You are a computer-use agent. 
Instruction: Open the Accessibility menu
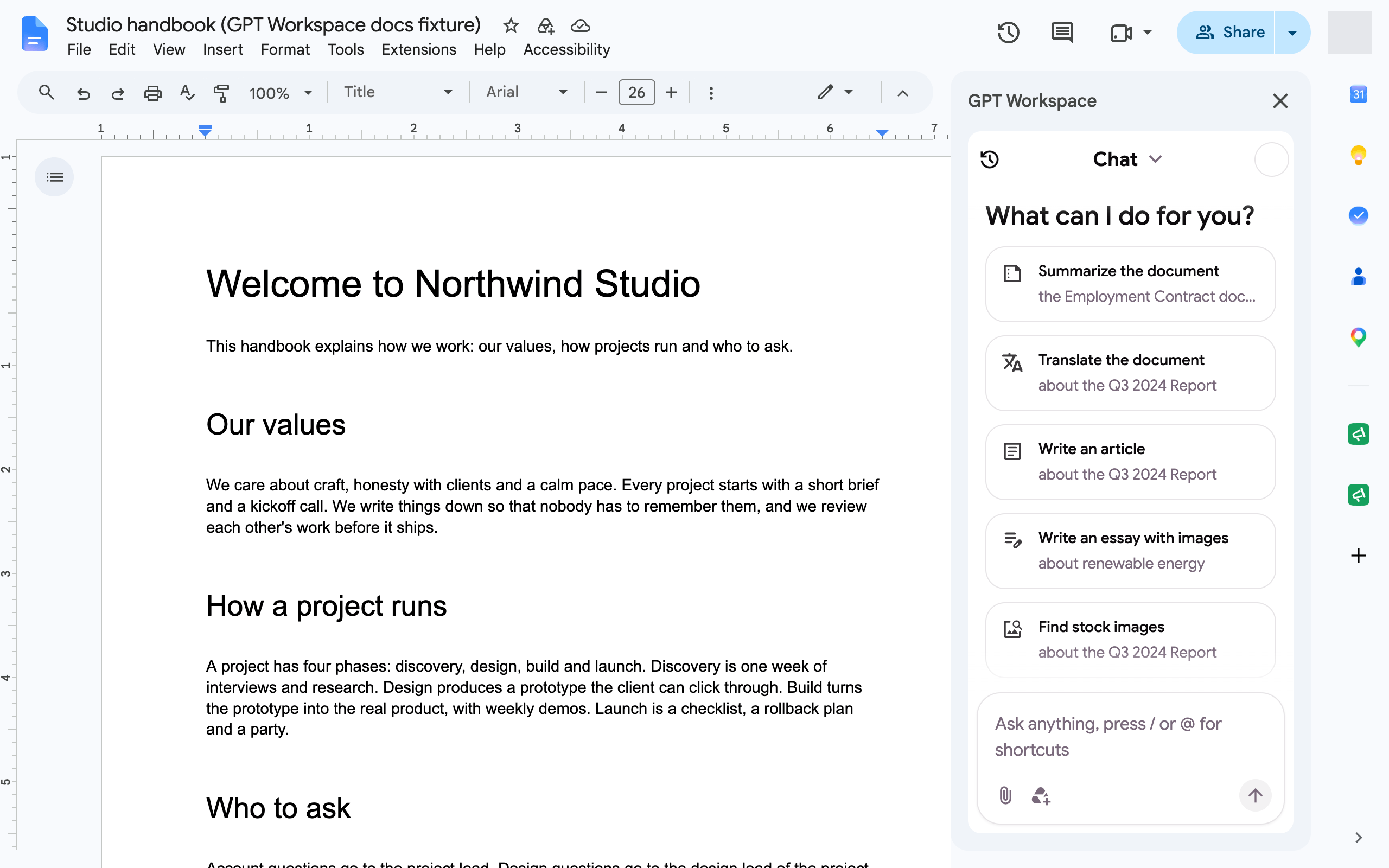pyautogui.click(x=566, y=50)
